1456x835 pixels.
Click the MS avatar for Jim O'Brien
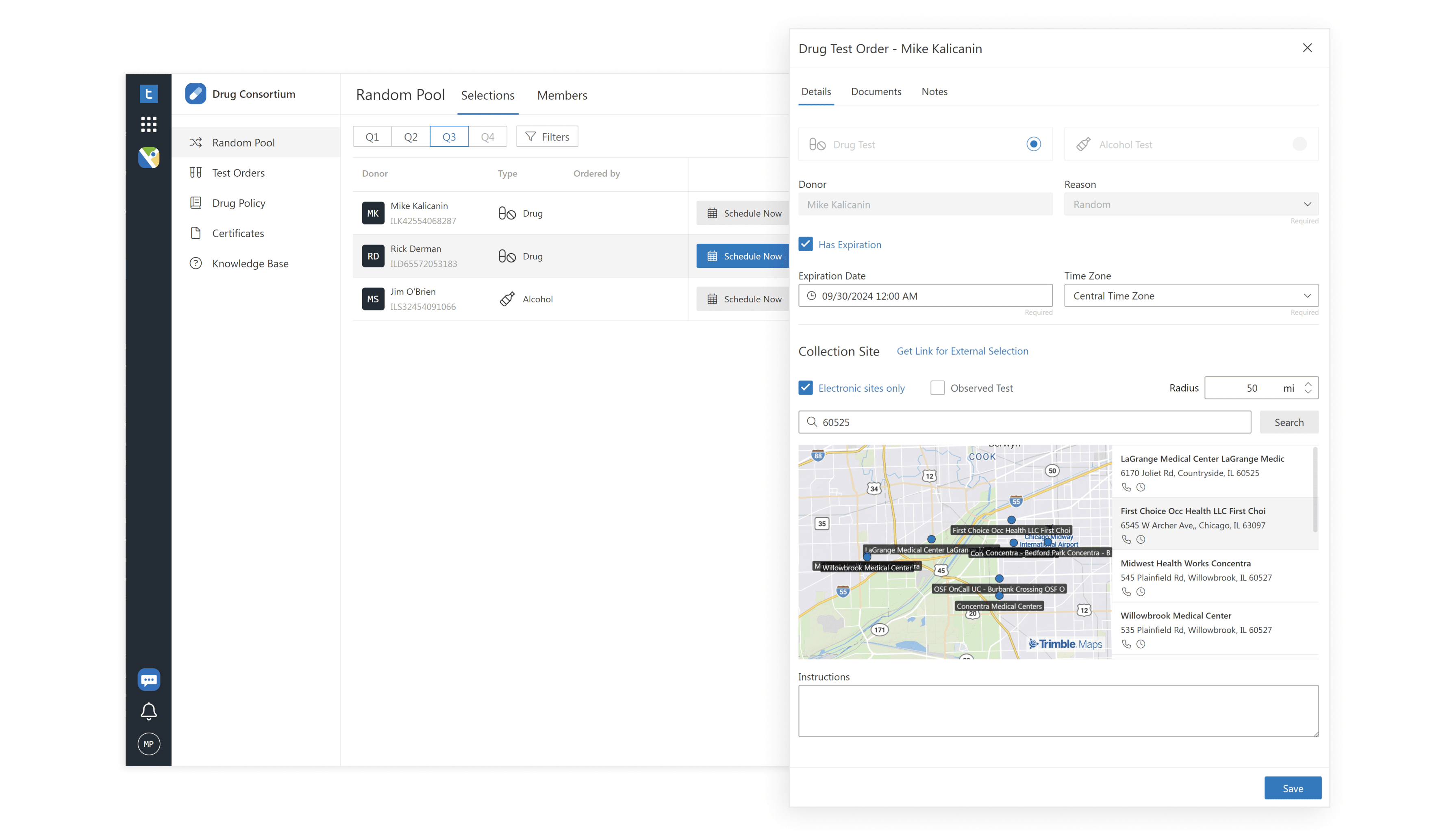tap(373, 299)
